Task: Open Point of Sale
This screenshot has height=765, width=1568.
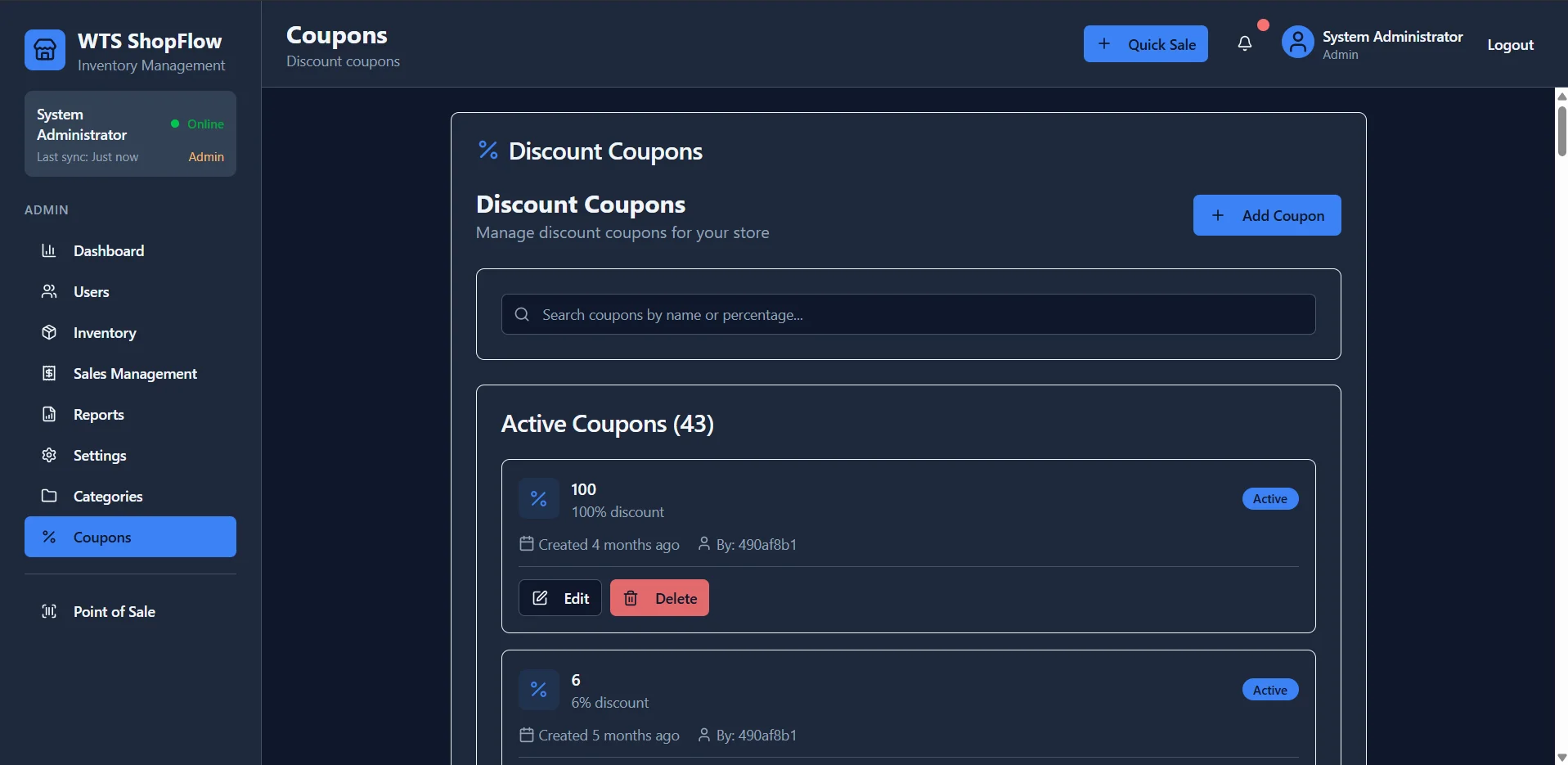Action: (x=130, y=611)
